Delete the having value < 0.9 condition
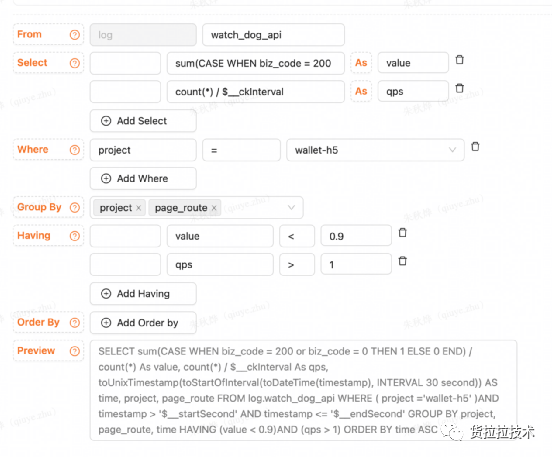The height and width of the screenshot is (457, 552). [402, 232]
